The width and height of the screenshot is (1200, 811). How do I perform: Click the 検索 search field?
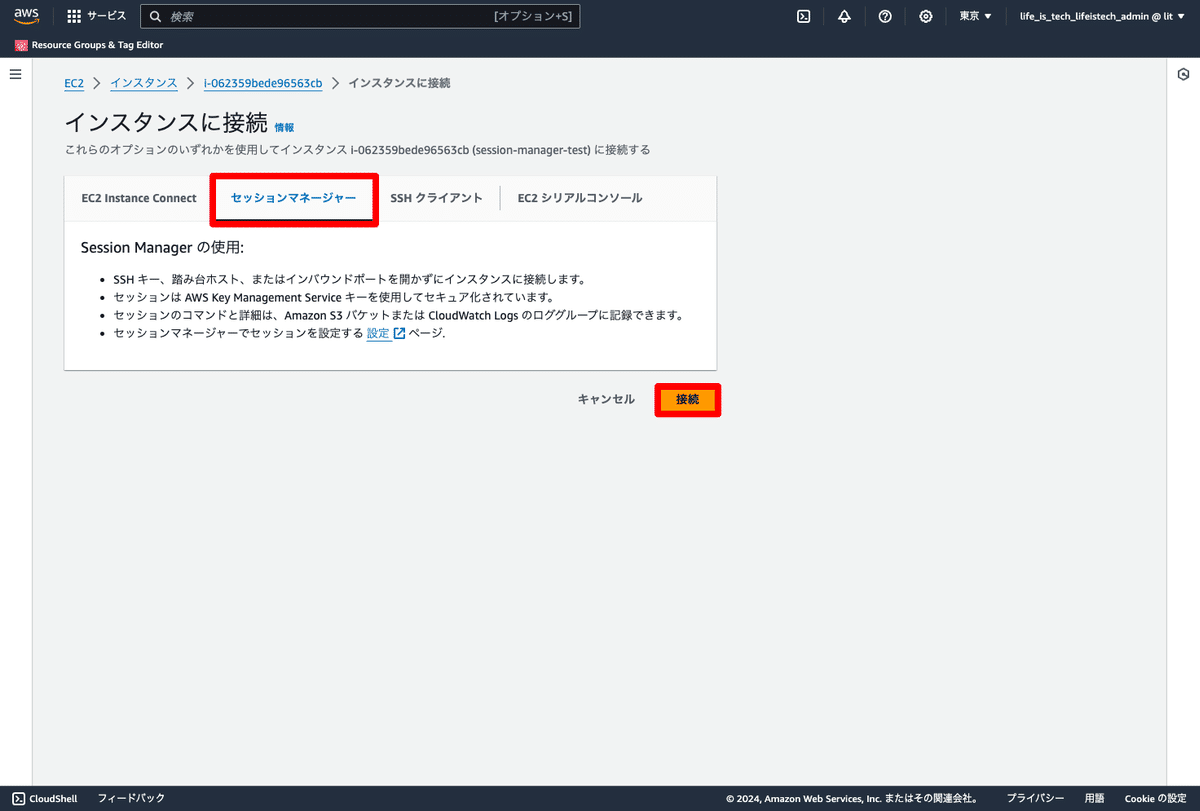coord(360,16)
